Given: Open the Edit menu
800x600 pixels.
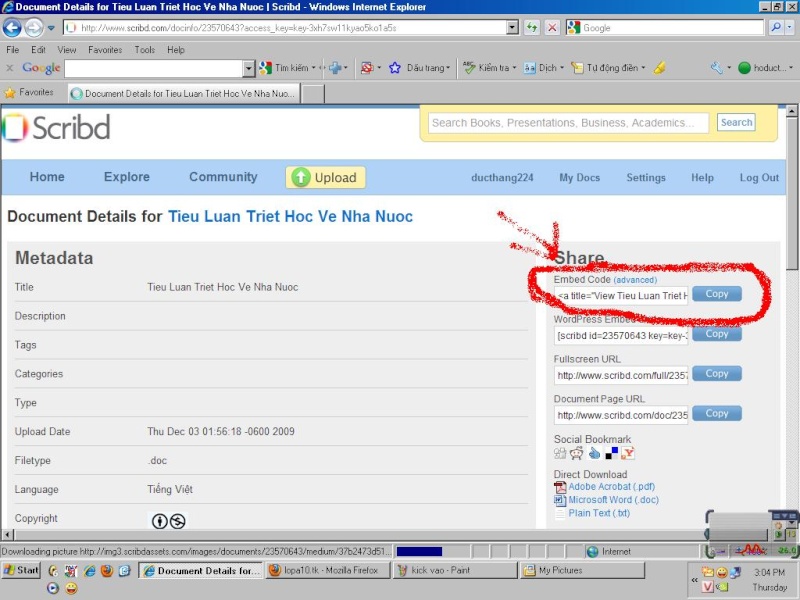Looking at the screenshot, I should 38,49.
